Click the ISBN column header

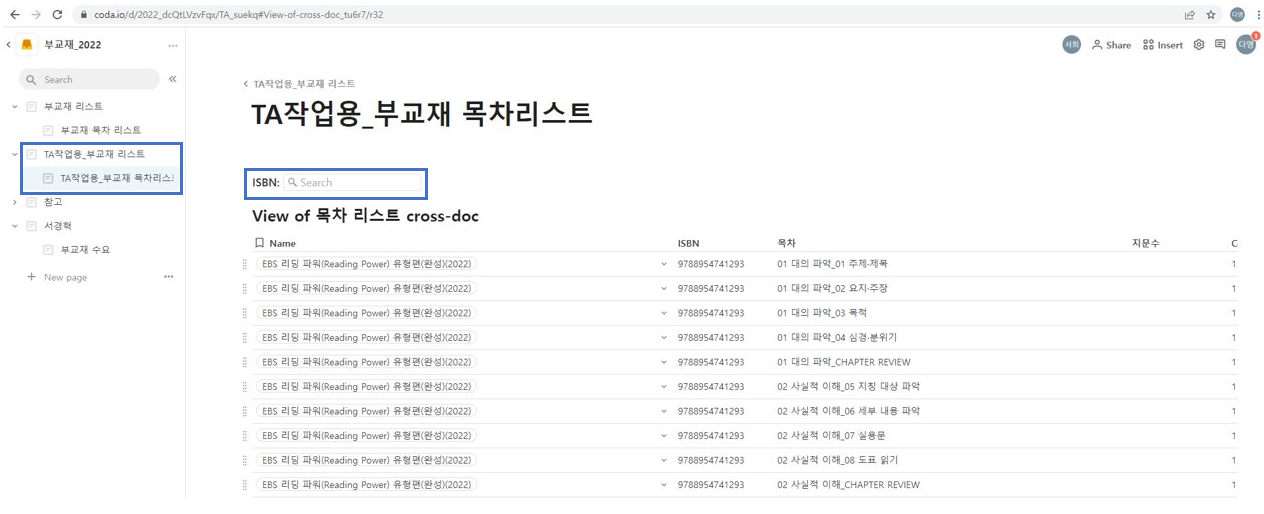pos(688,243)
